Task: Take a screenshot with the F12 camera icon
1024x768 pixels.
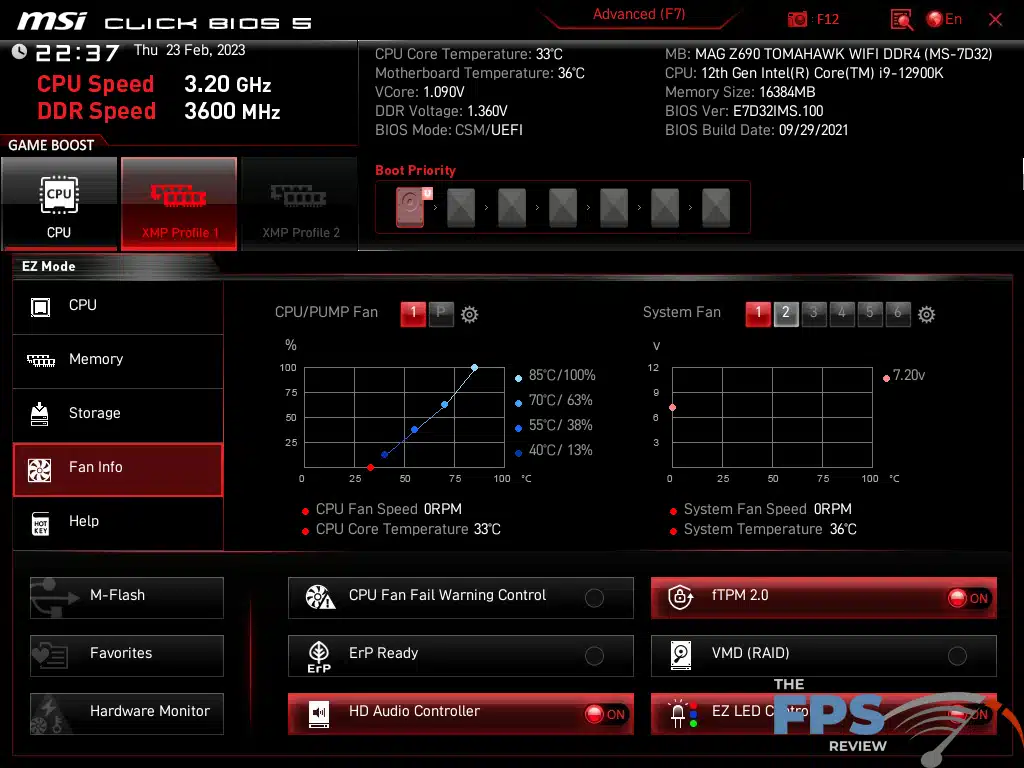Action: (797, 19)
